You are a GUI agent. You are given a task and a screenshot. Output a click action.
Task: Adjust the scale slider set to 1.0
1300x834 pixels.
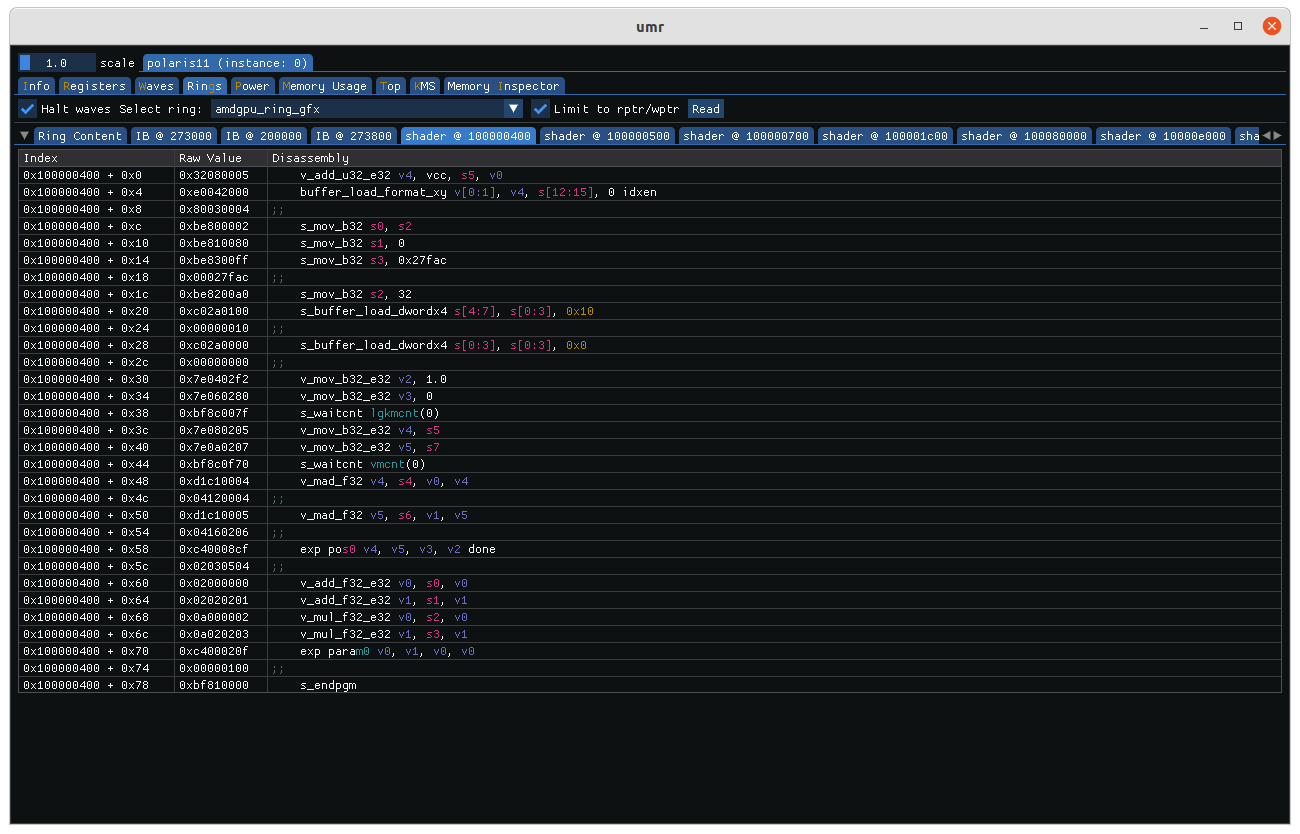(x=57, y=62)
